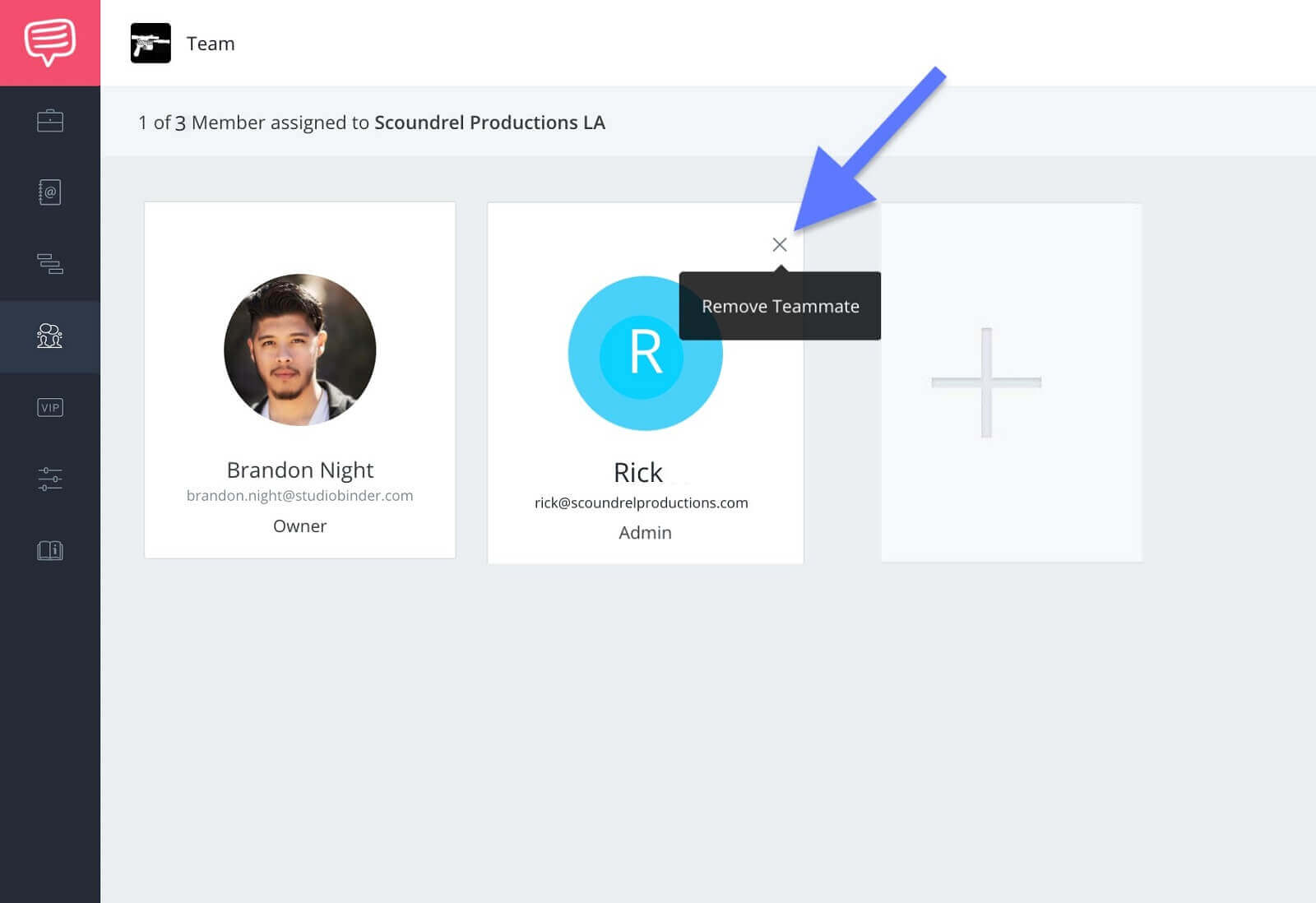
Task: Click the Remove Teammate tooltip
Action: click(x=780, y=306)
